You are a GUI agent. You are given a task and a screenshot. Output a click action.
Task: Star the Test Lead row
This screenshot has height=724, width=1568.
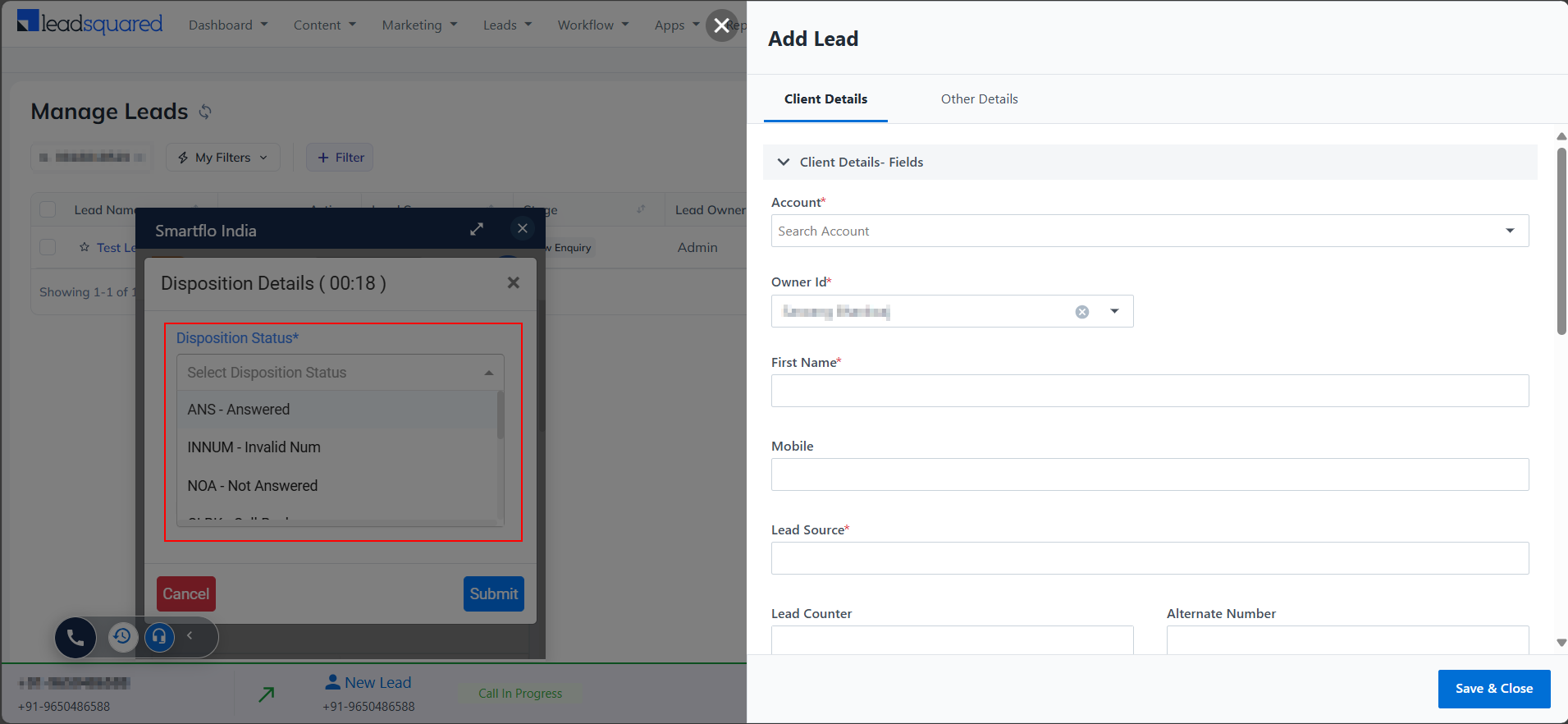[x=85, y=247]
